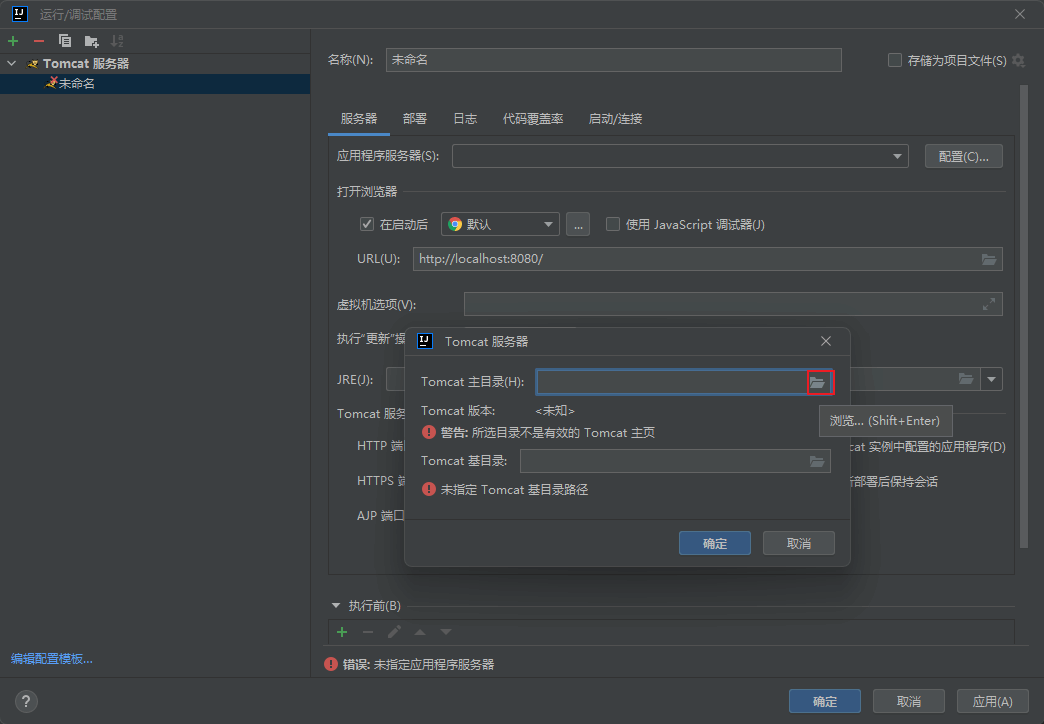Collapse the 执行前 section
This screenshot has width=1044, height=724.
tap(336, 605)
